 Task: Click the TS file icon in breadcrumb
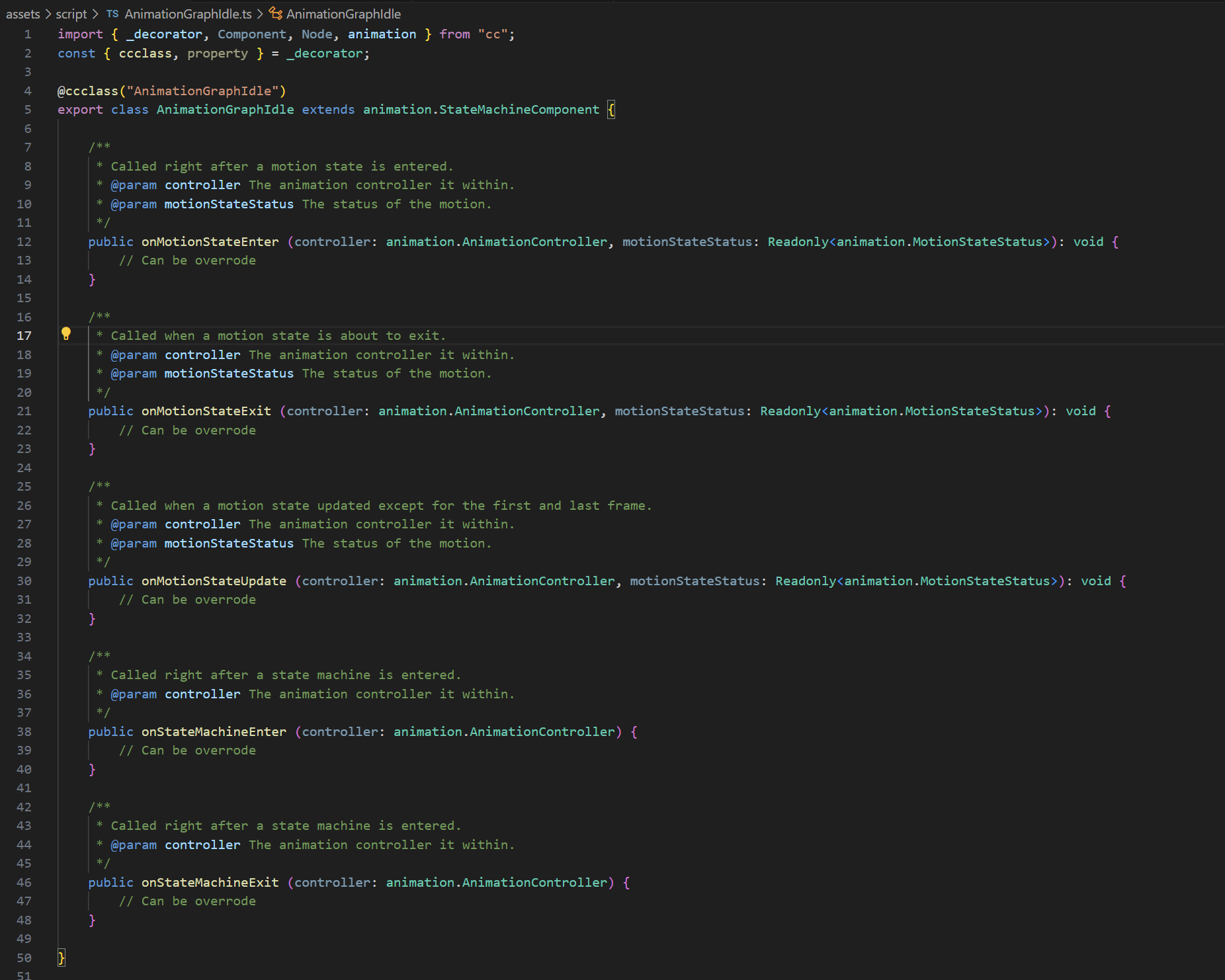pos(112,14)
